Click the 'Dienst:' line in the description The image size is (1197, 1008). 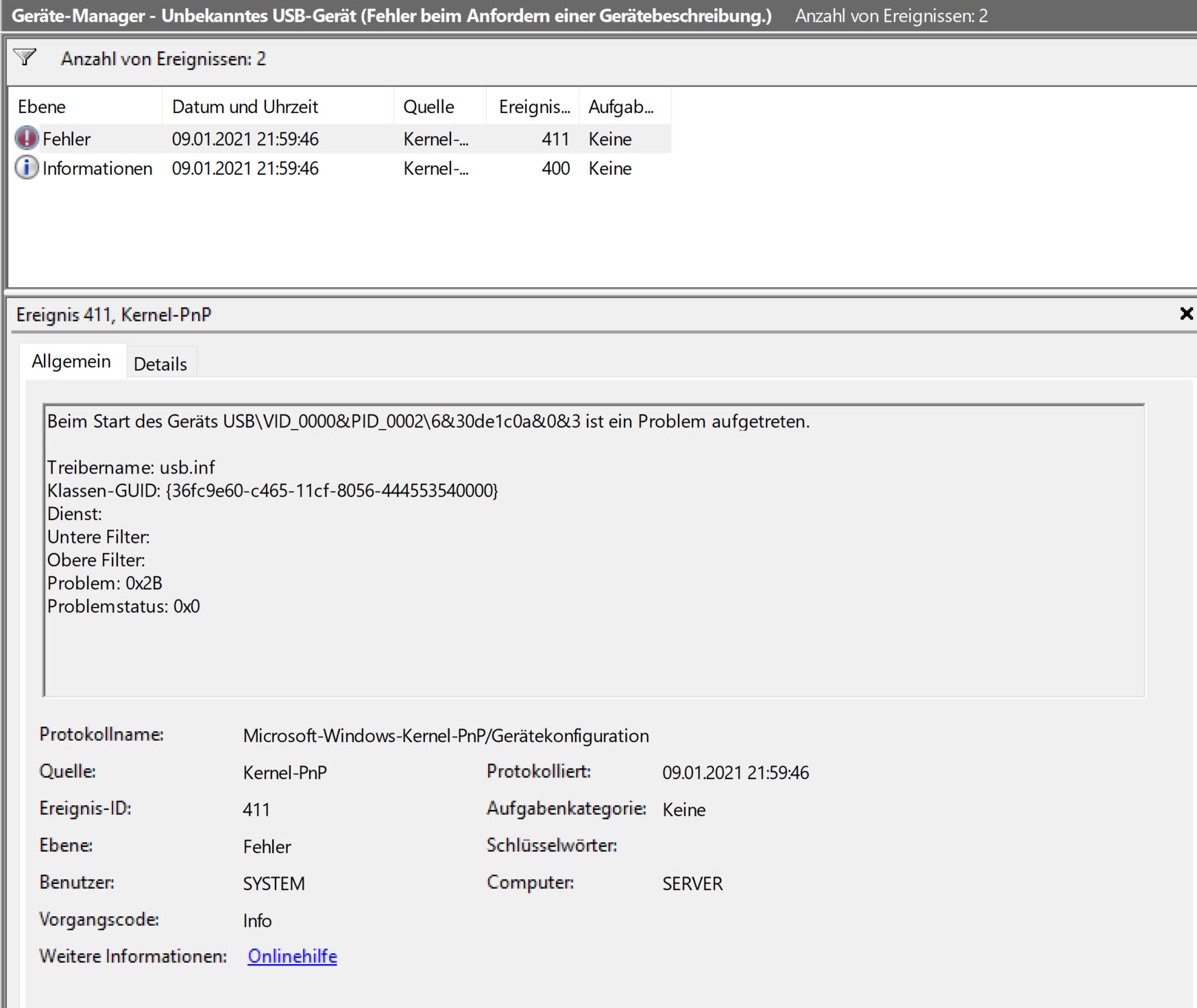coord(75,514)
